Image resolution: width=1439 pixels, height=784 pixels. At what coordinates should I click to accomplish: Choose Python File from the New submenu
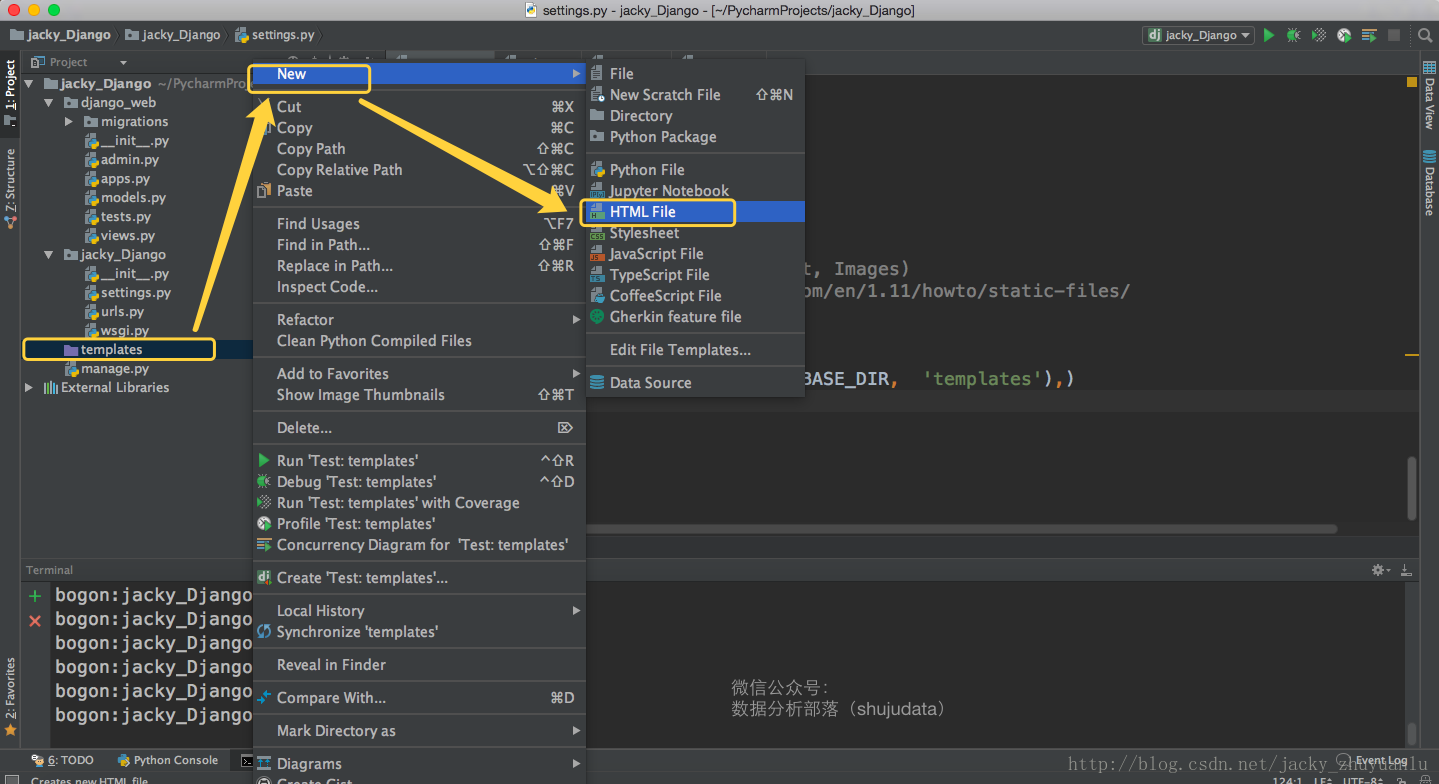point(696,170)
